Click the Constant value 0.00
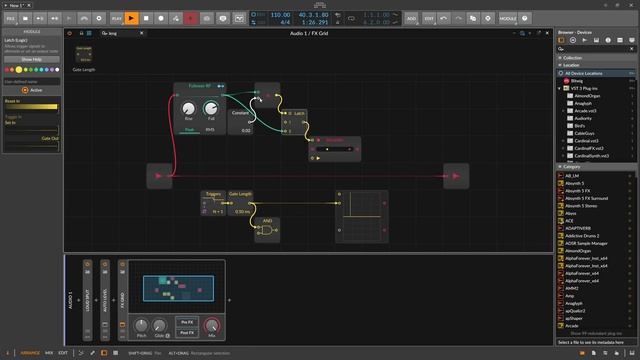 pyautogui.click(x=246, y=131)
